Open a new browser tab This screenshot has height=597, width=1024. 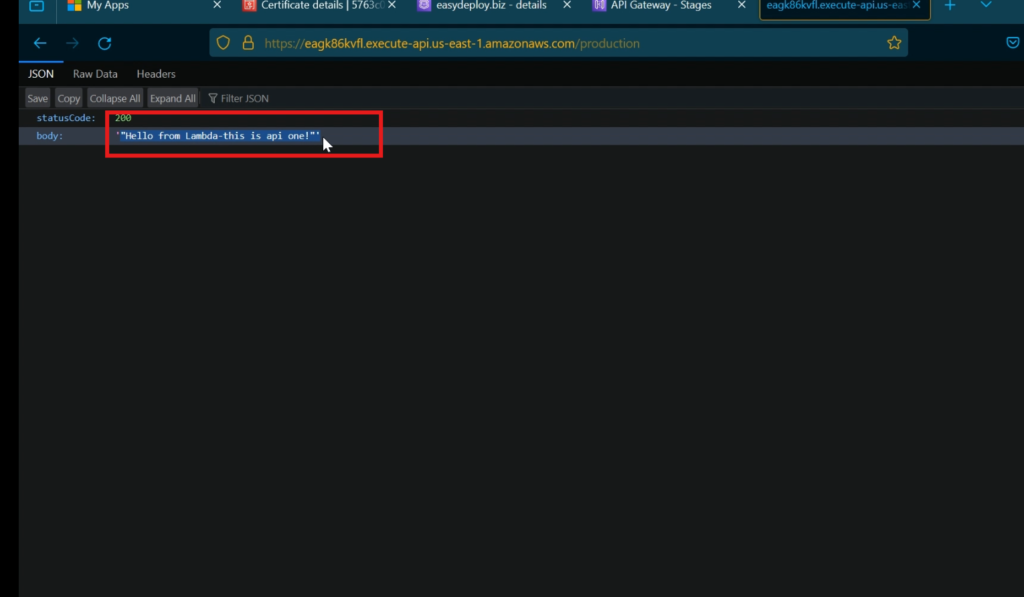(949, 5)
